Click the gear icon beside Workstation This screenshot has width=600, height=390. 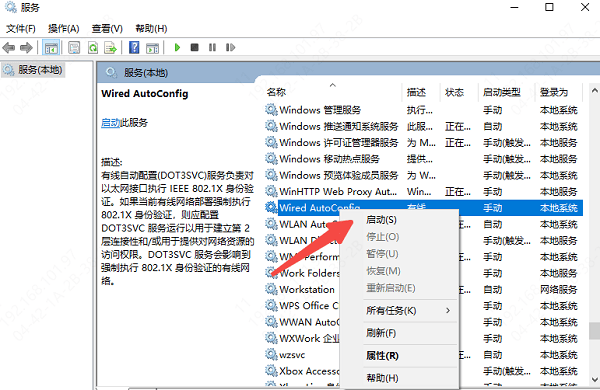click(271, 289)
